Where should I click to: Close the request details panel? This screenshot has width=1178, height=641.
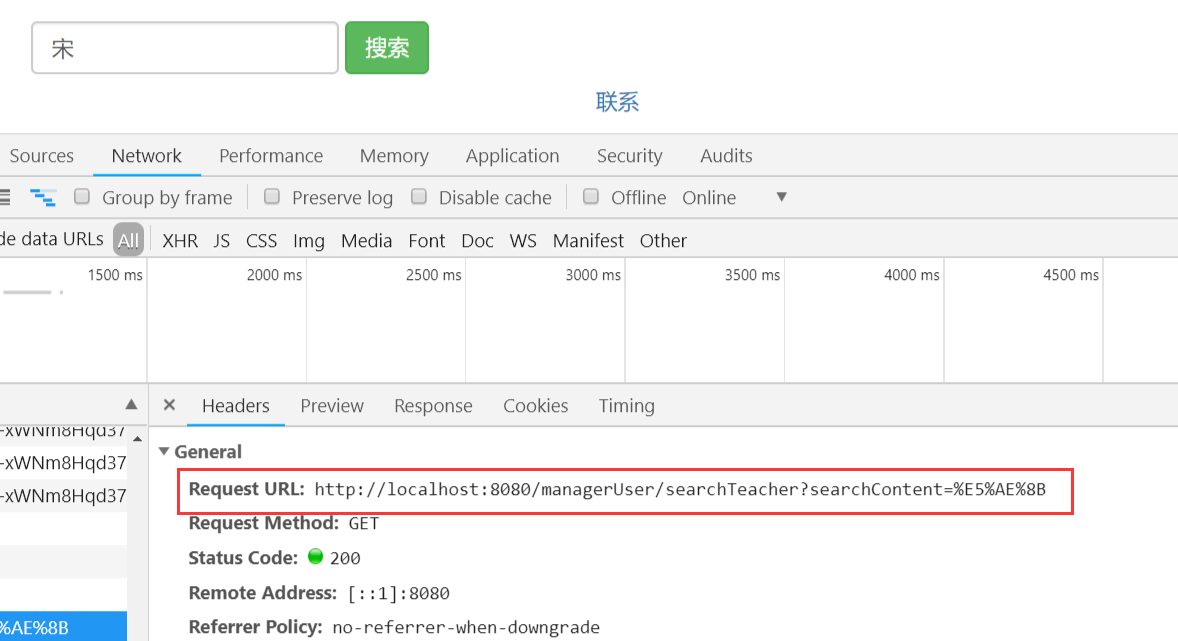click(169, 405)
